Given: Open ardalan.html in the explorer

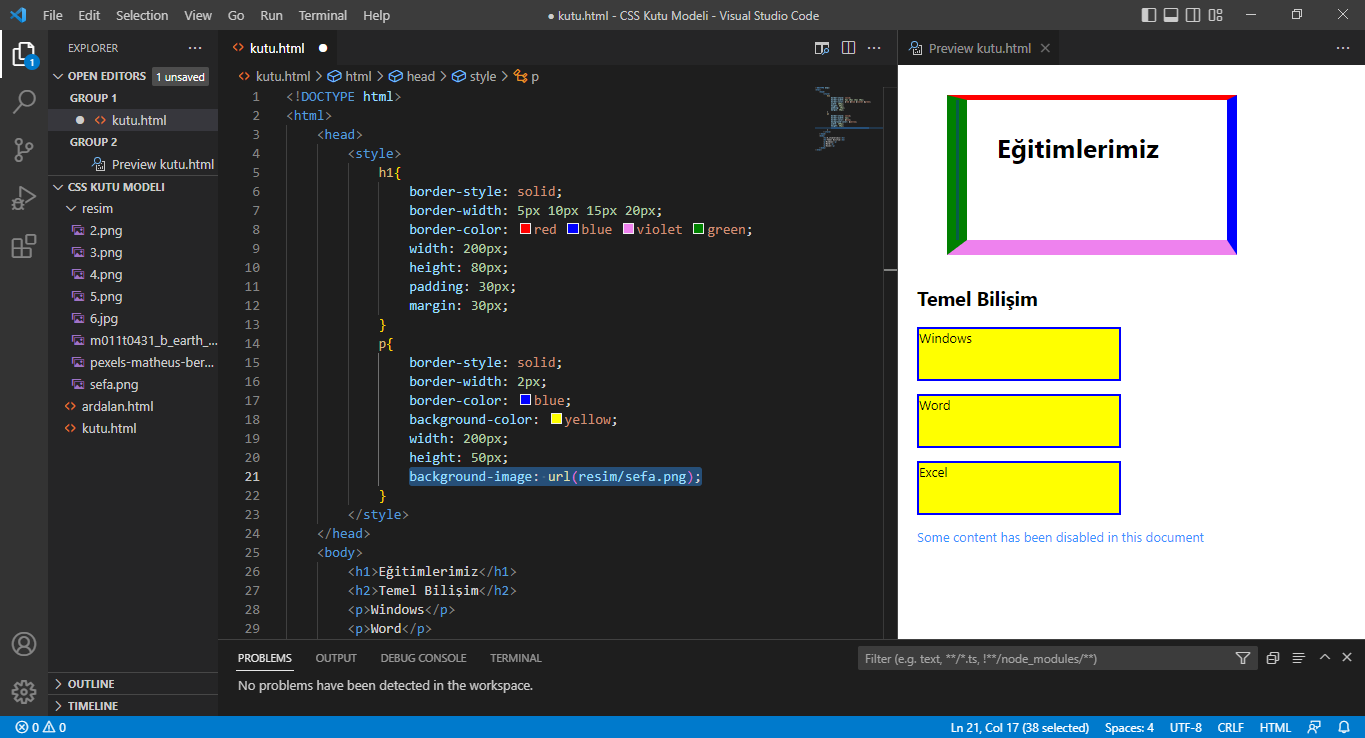Looking at the screenshot, I should [x=117, y=407].
